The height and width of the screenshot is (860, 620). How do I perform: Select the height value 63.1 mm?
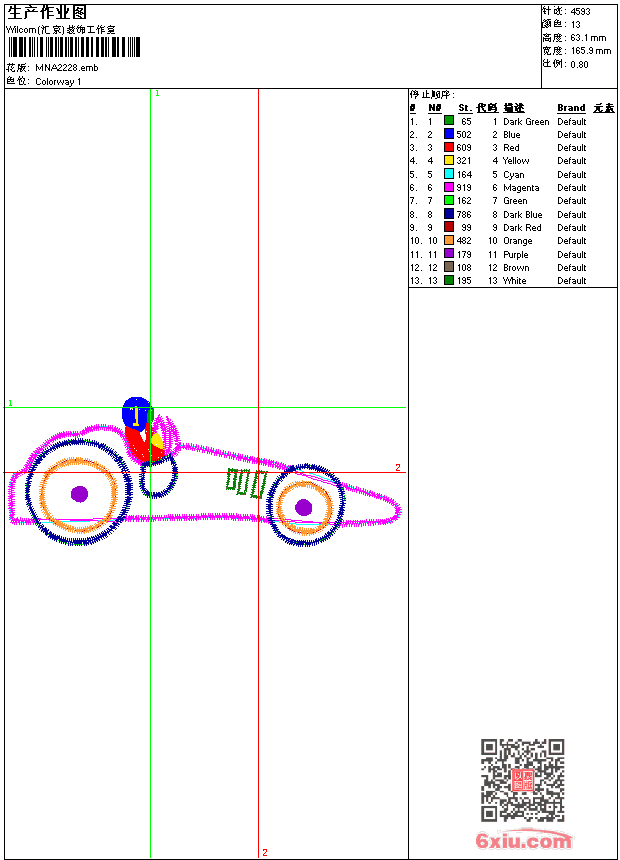[x=588, y=38]
